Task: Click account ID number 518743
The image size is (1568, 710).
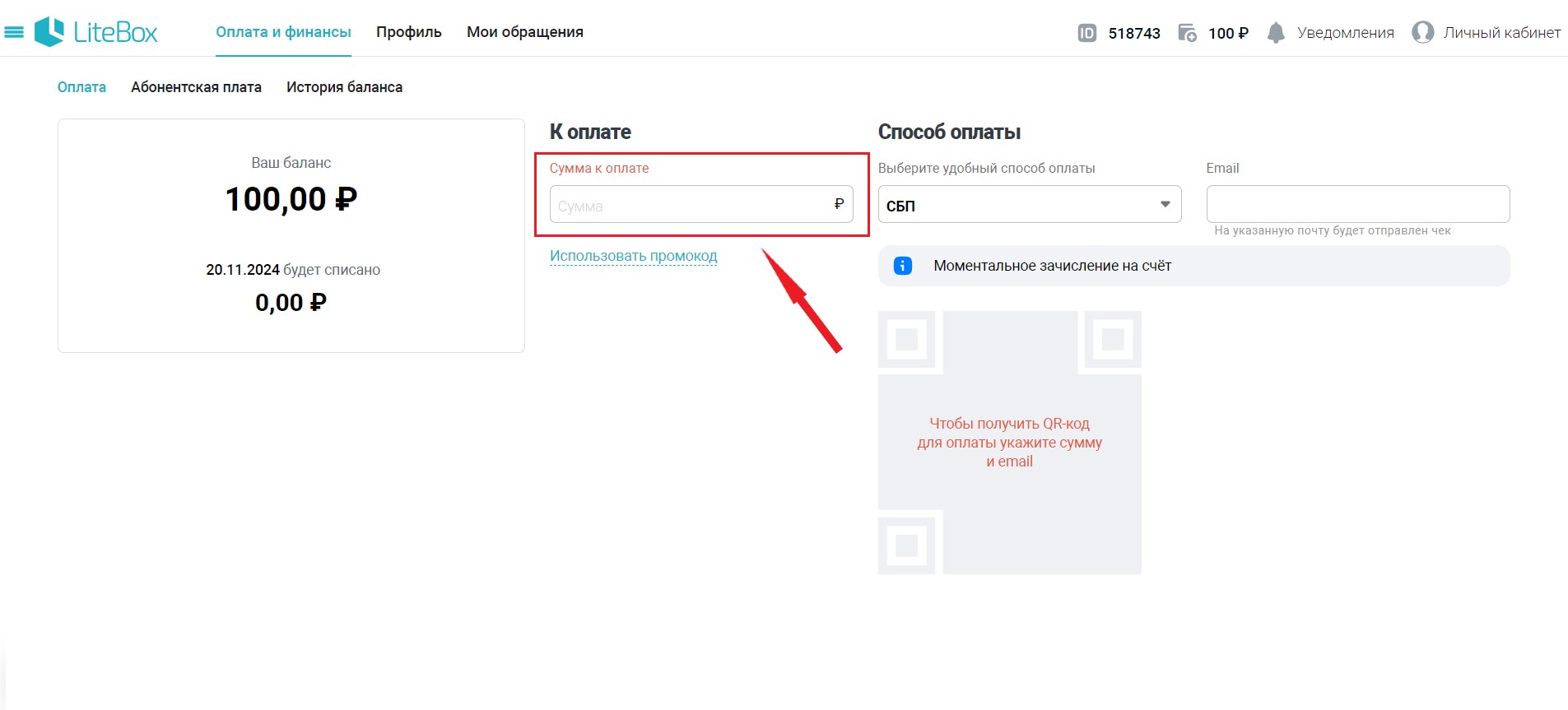Action: pos(1134,33)
